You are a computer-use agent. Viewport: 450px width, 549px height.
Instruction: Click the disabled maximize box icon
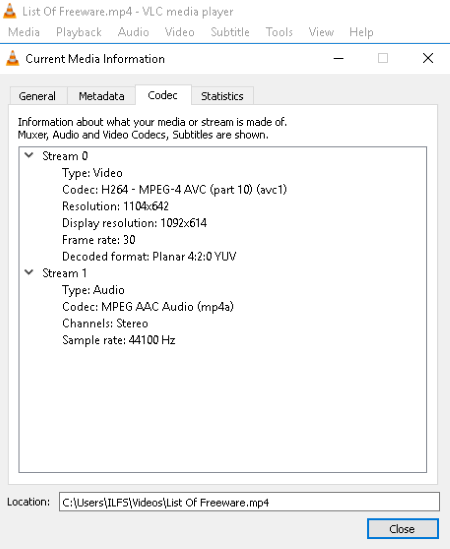(383, 58)
